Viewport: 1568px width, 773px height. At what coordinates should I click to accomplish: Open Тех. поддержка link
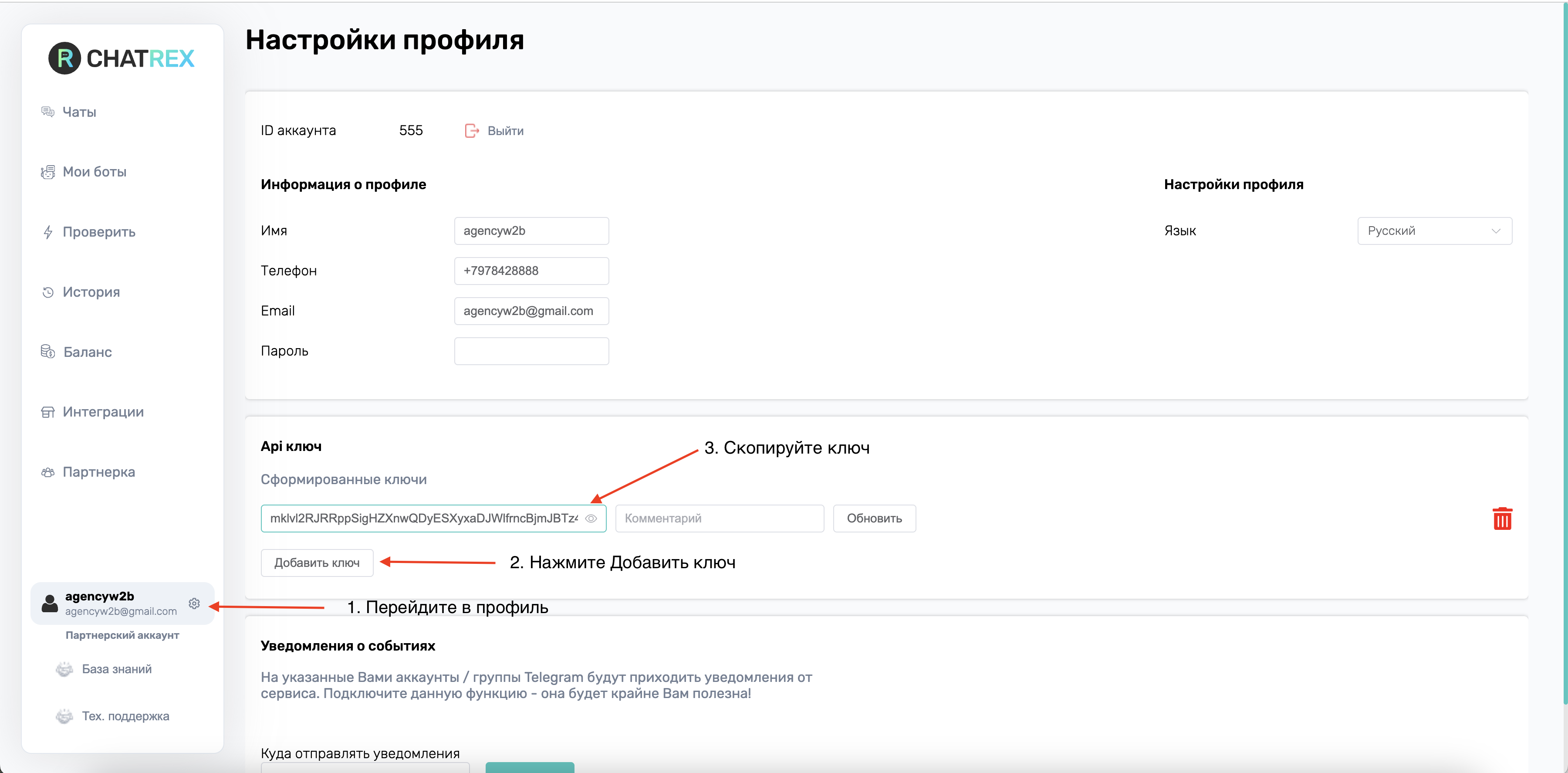[125, 716]
